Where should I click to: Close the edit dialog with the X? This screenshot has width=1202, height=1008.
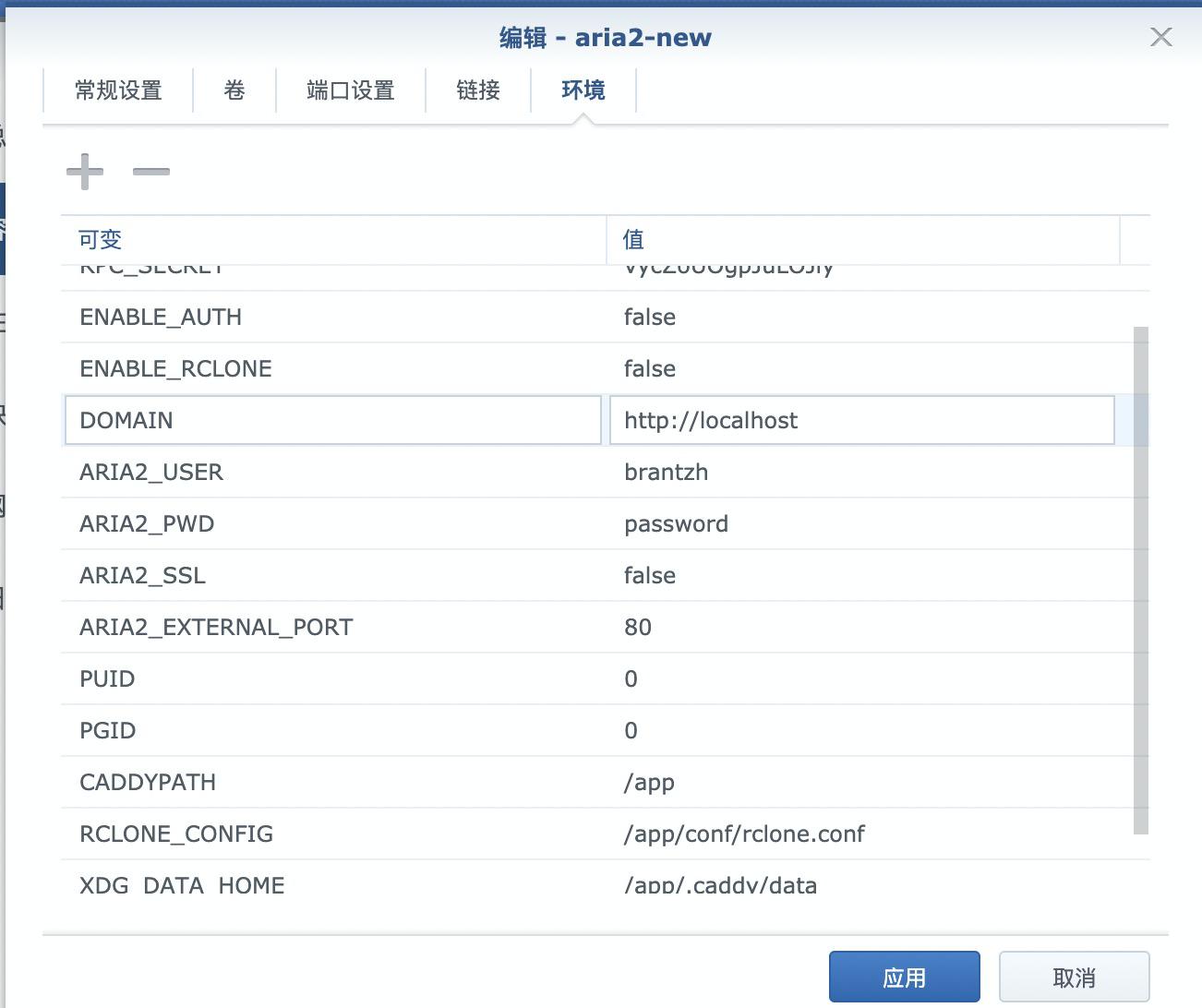[1160, 37]
